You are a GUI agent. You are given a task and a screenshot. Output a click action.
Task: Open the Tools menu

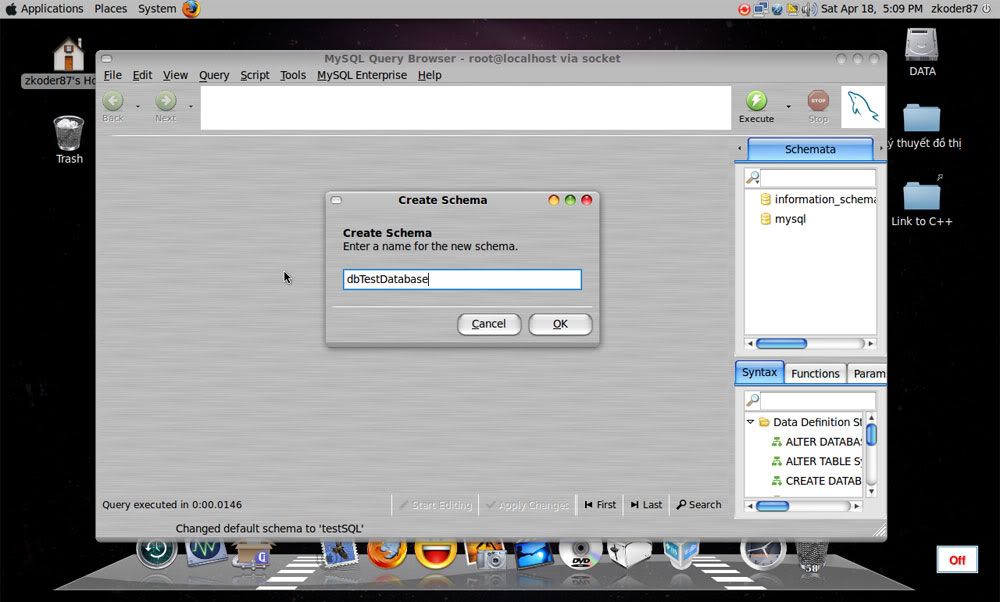293,75
